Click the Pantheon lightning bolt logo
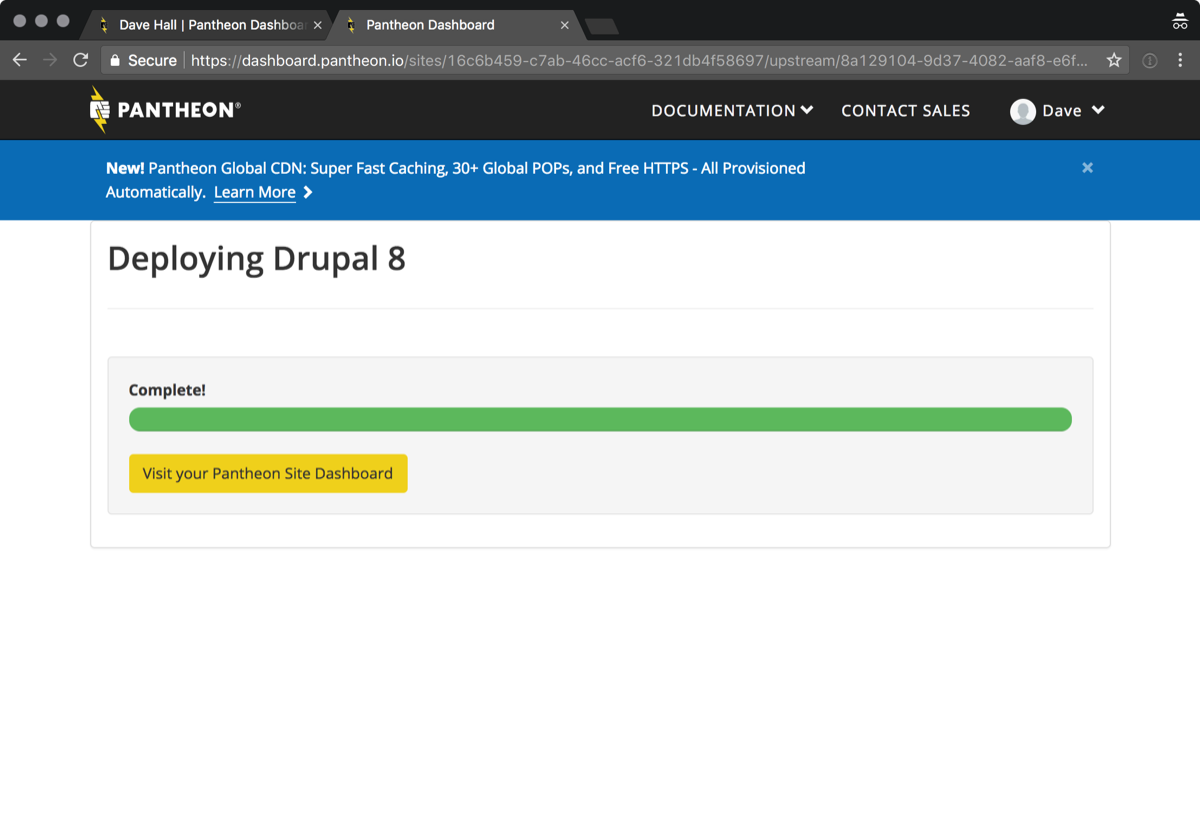The width and height of the screenshot is (1200, 828). point(99,110)
